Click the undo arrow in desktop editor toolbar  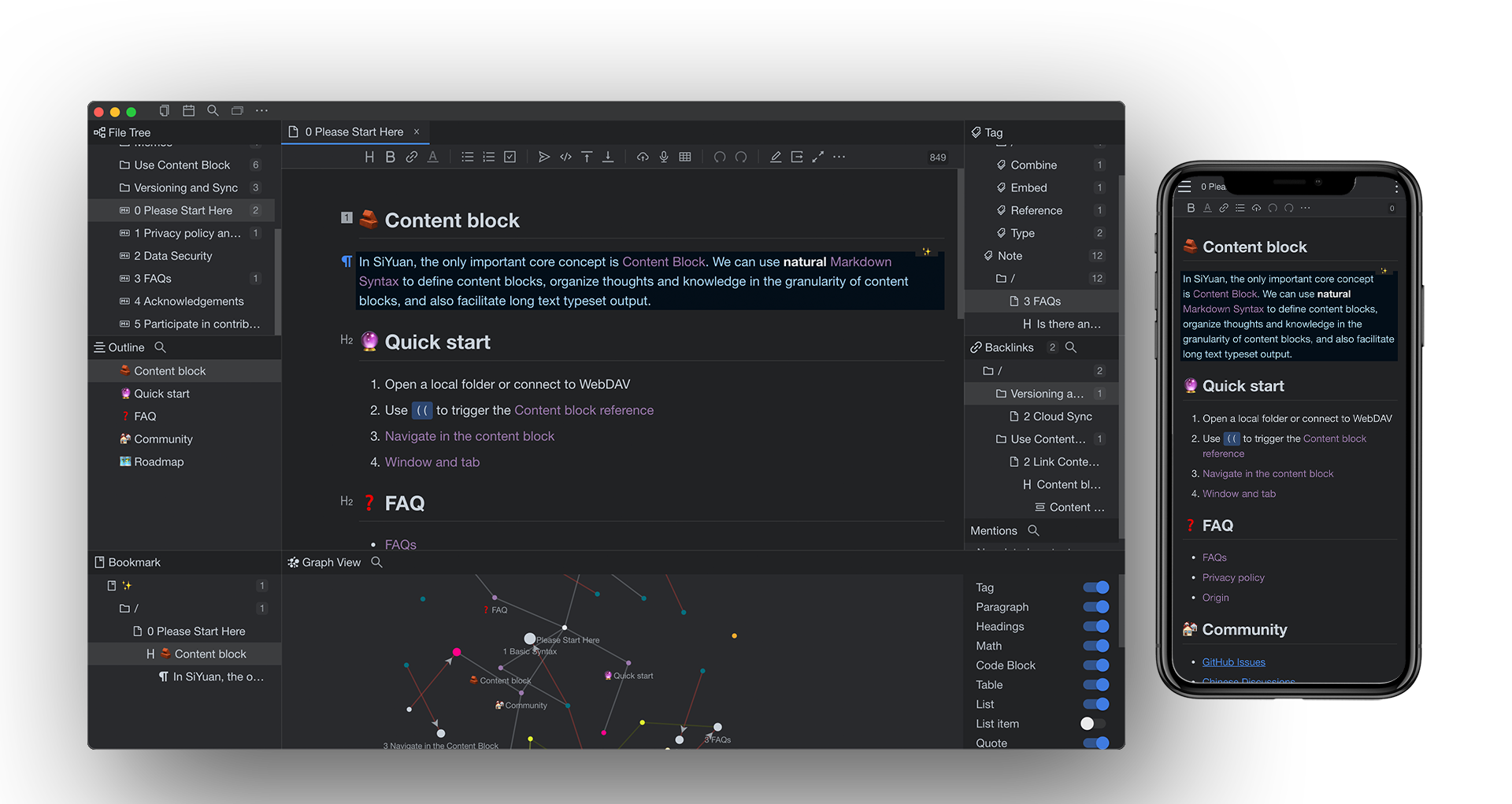719,157
